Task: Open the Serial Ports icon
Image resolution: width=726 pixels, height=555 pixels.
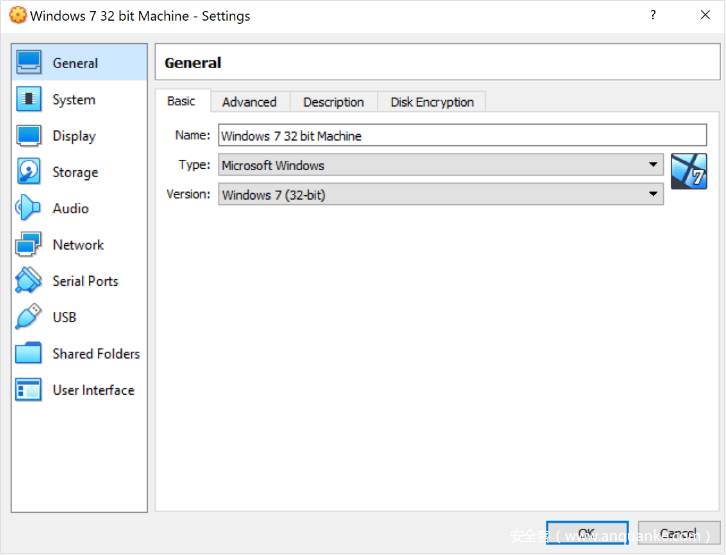Action: coord(29,281)
